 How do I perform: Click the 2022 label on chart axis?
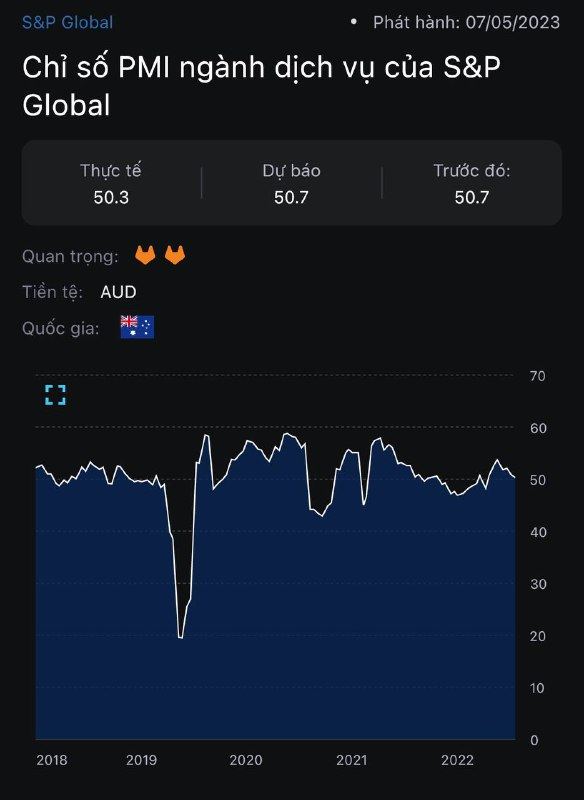[x=458, y=760]
